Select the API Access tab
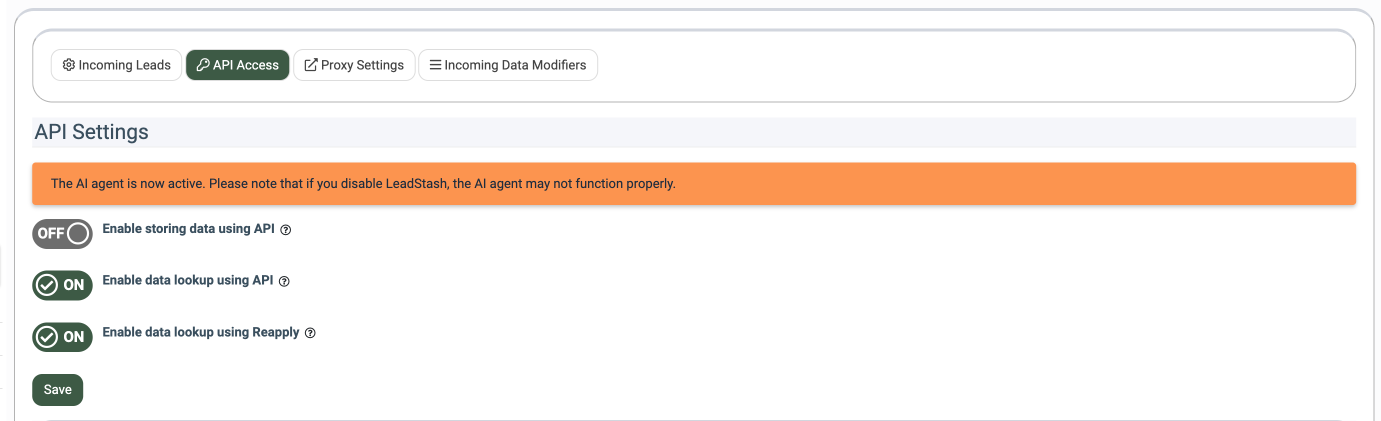The height and width of the screenshot is (421, 1381). tap(238, 65)
